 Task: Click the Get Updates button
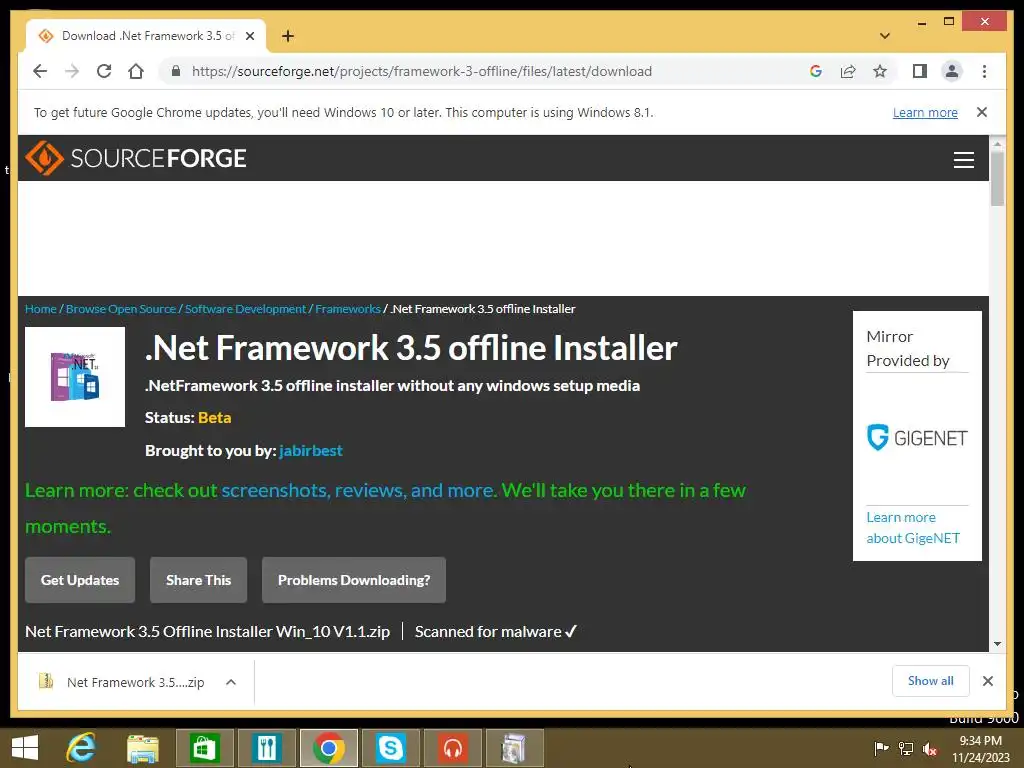click(x=80, y=580)
